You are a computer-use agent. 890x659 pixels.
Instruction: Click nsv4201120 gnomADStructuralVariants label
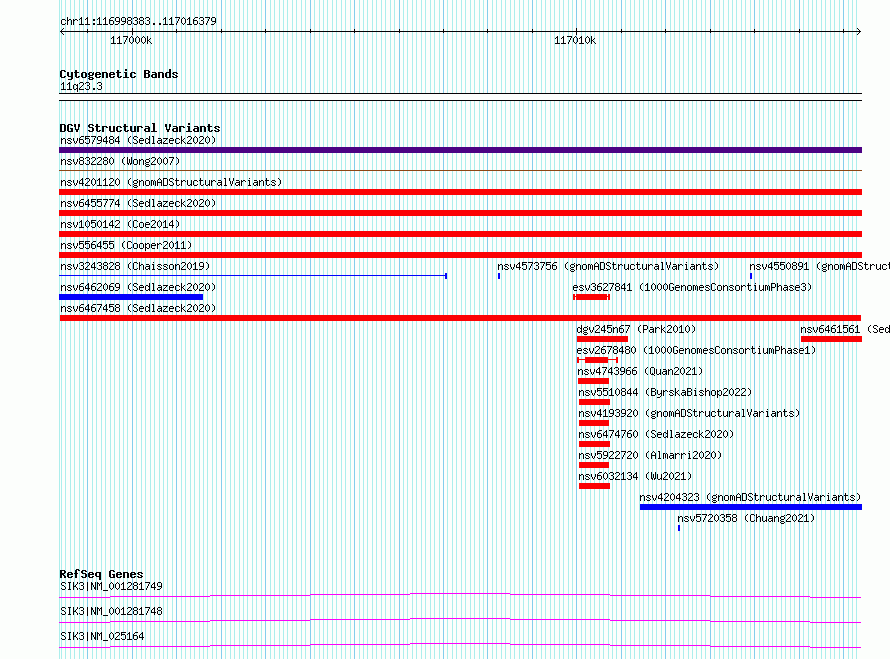point(171,182)
